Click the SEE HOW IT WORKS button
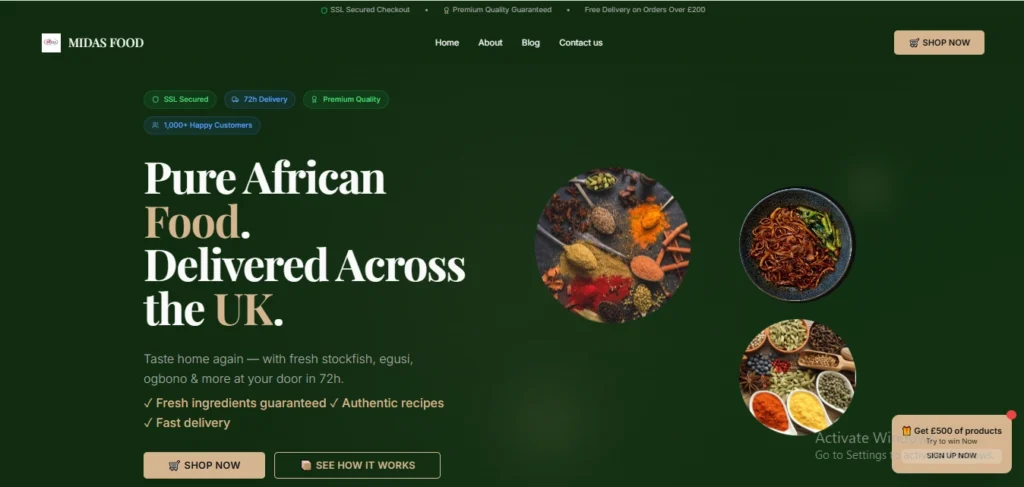The image size is (1024, 487). 357,465
